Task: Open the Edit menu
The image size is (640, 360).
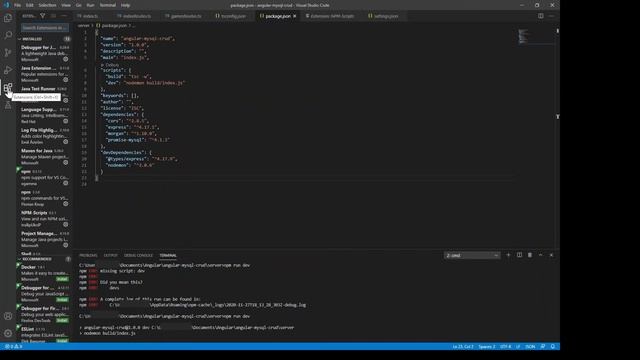Action: 30,5
